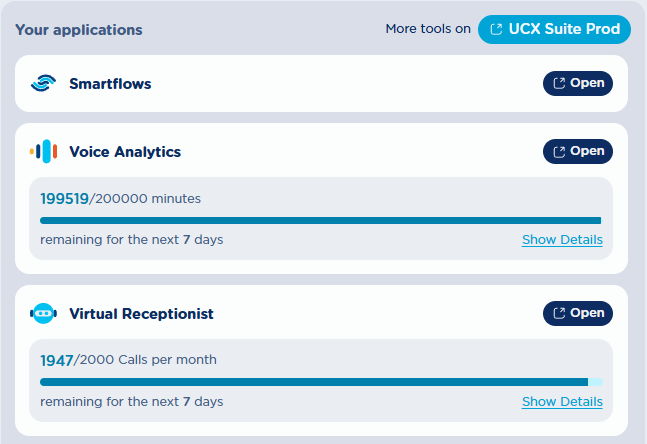Launch Virtual Receptionist with Open button
Screen dimensions: 647x444
[578, 313]
